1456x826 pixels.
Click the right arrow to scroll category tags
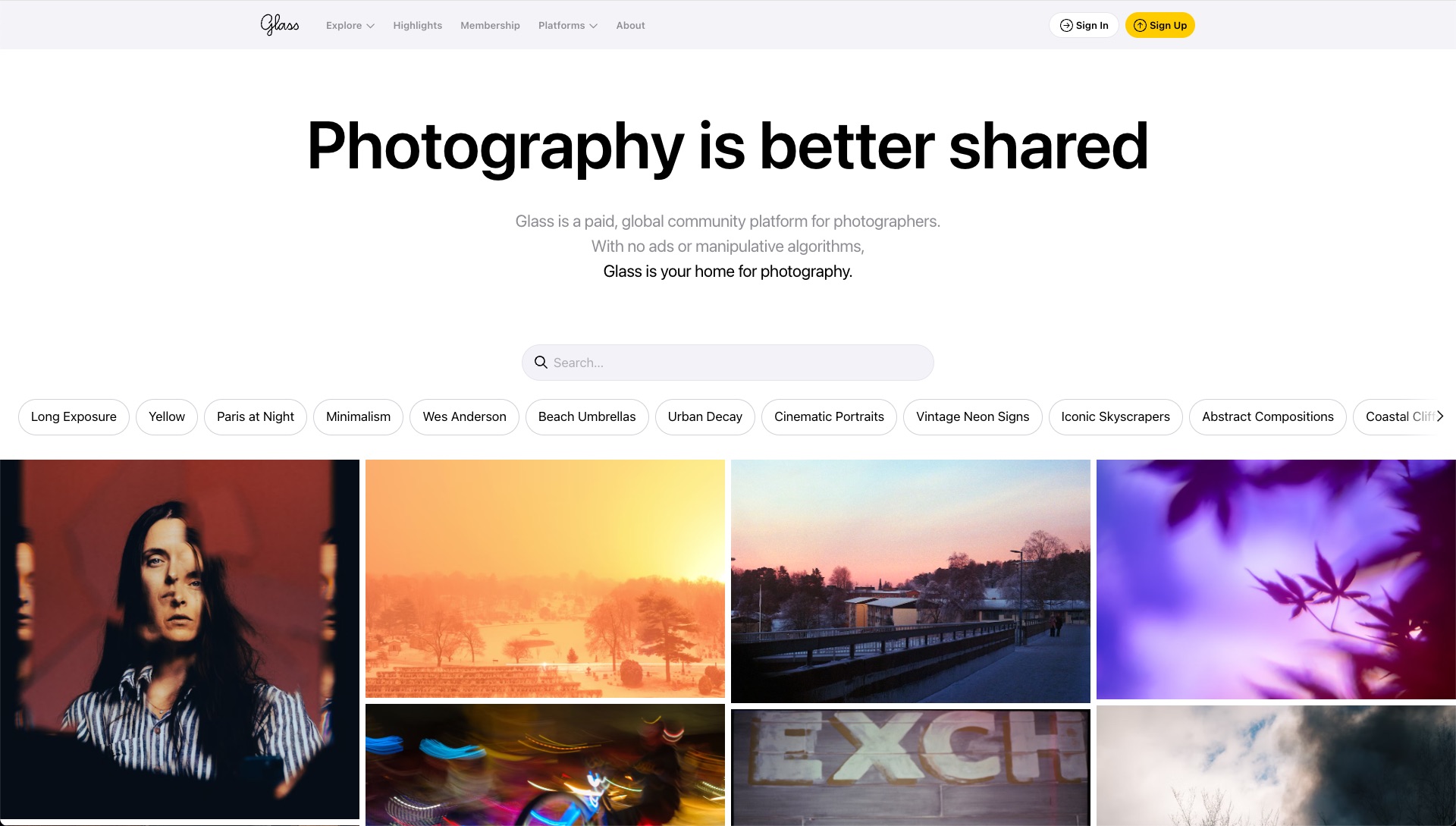coord(1439,416)
